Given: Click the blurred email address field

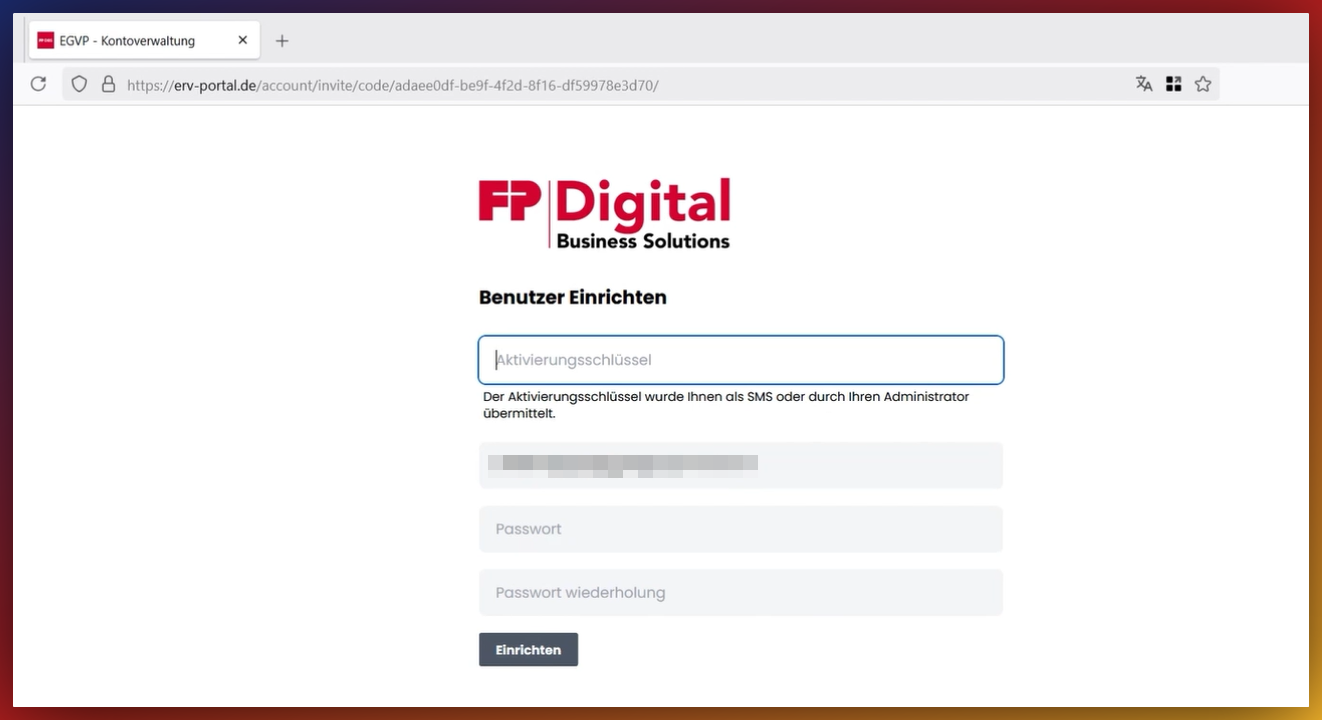Looking at the screenshot, I should [x=741, y=465].
